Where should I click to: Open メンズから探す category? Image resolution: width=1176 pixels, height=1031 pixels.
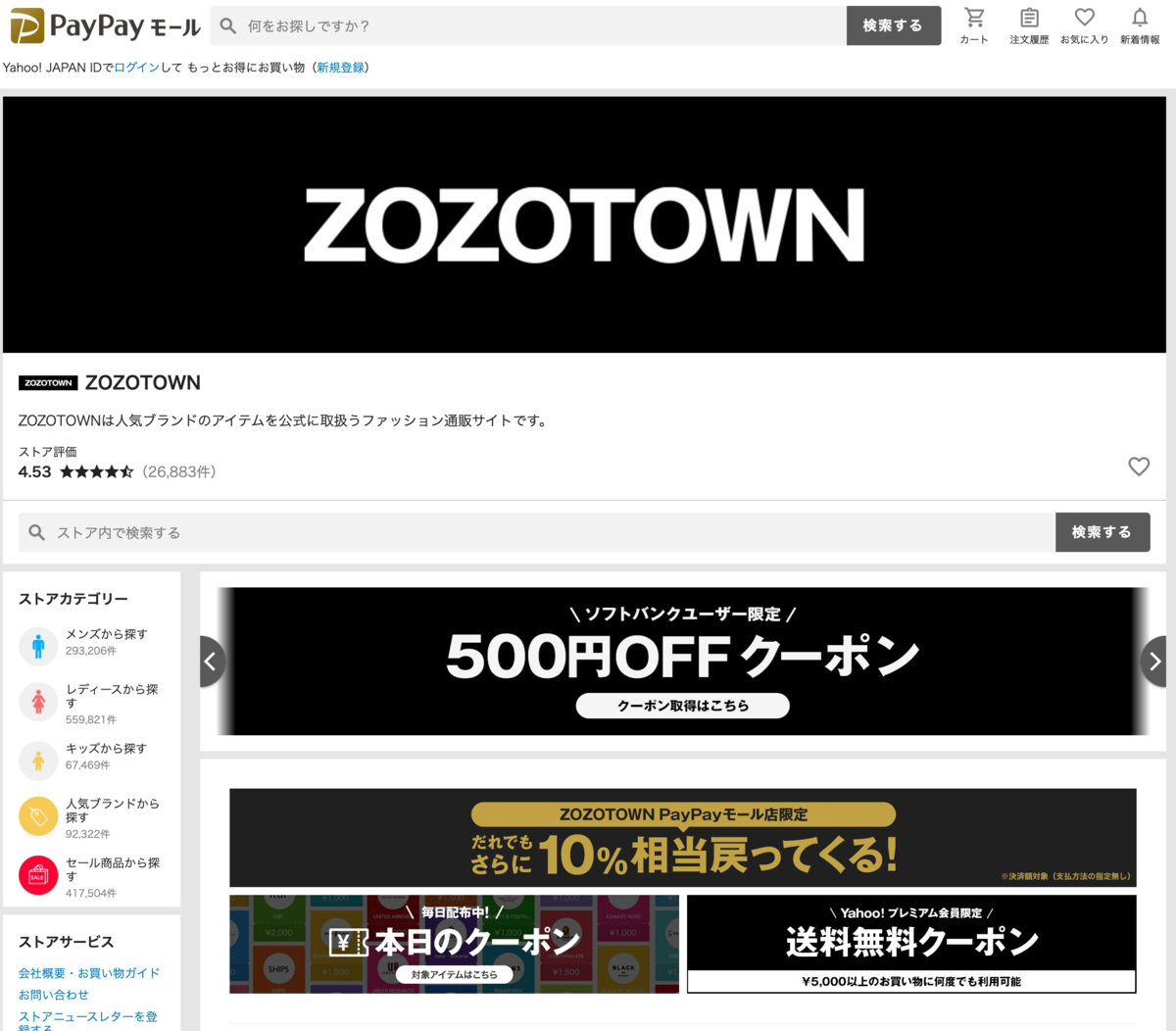coord(107,634)
